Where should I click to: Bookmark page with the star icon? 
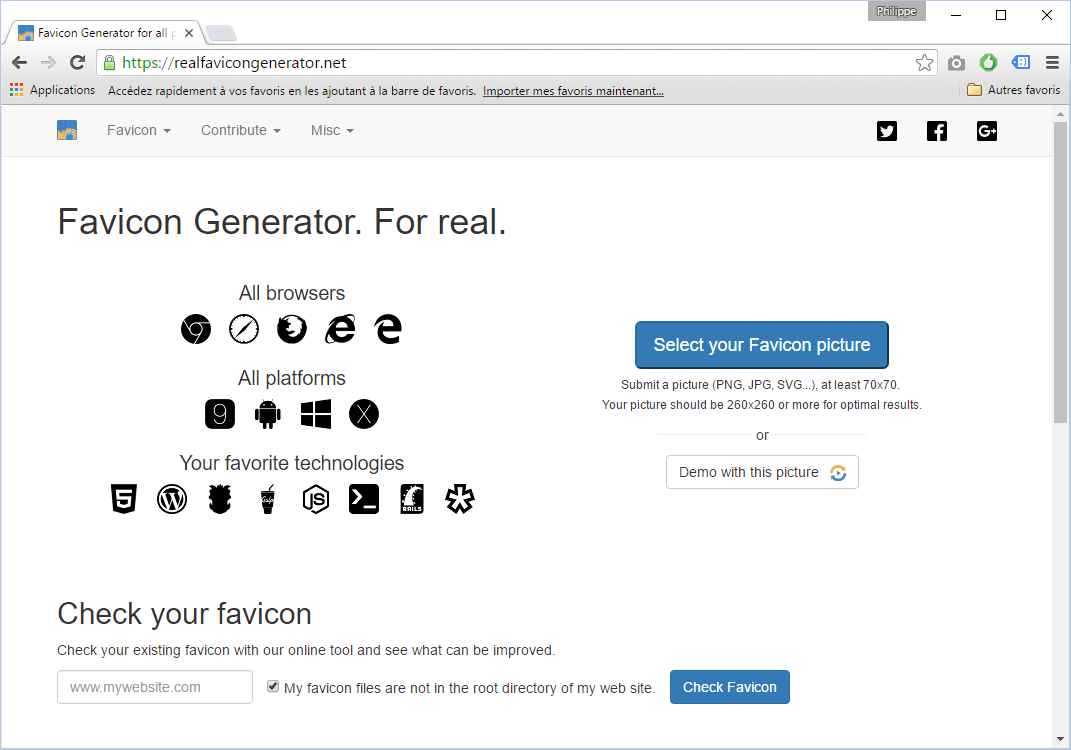pos(924,63)
